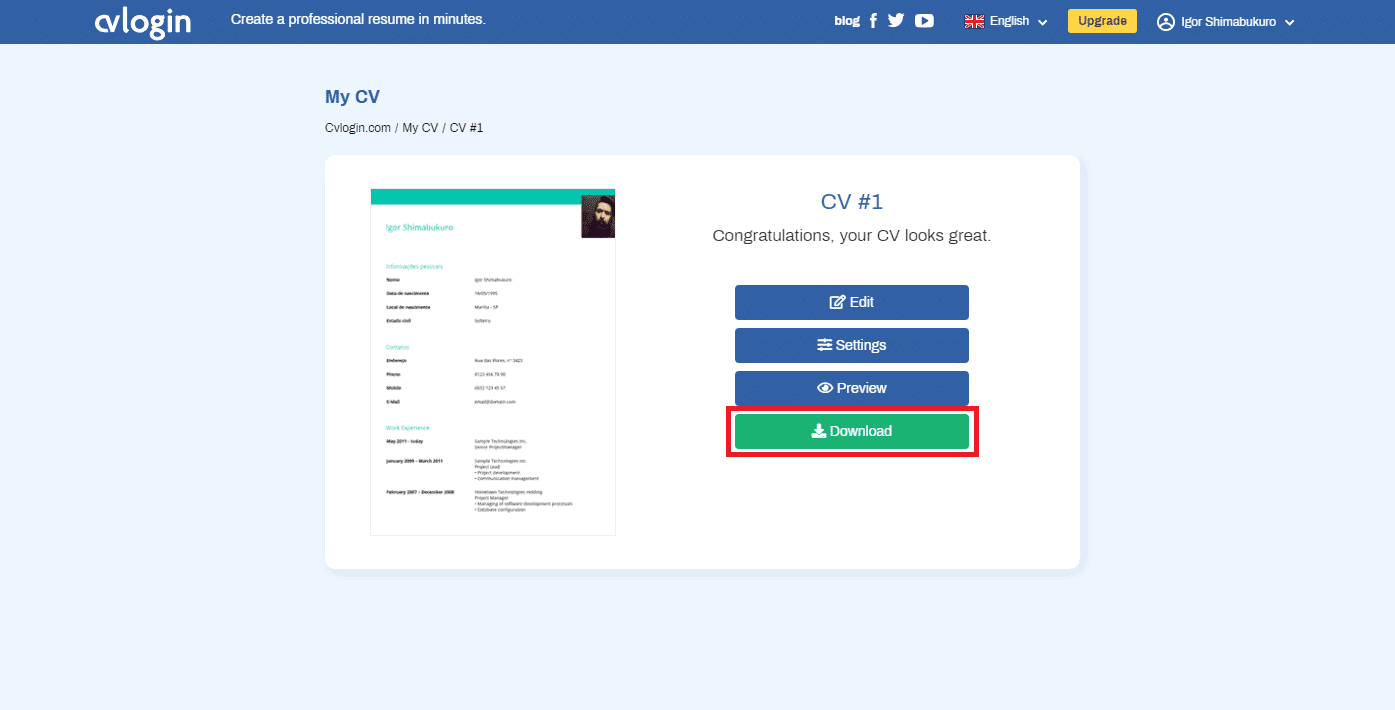Open the blog from the header
The height and width of the screenshot is (710, 1395).
pyautogui.click(x=846, y=20)
